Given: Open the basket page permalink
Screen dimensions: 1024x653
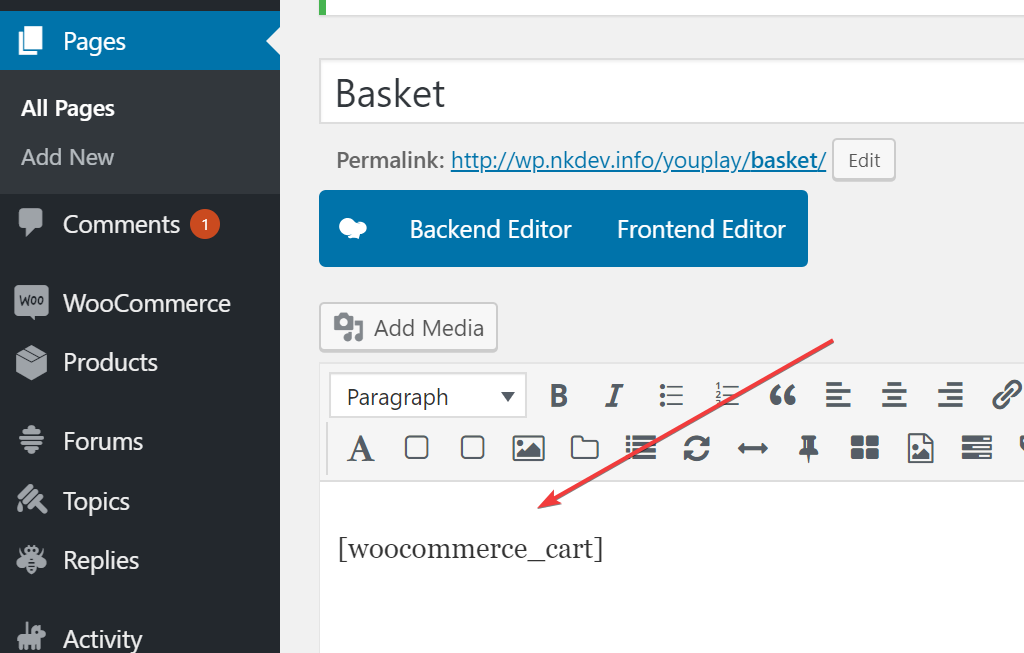Looking at the screenshot, I should [x=638, y=160].
